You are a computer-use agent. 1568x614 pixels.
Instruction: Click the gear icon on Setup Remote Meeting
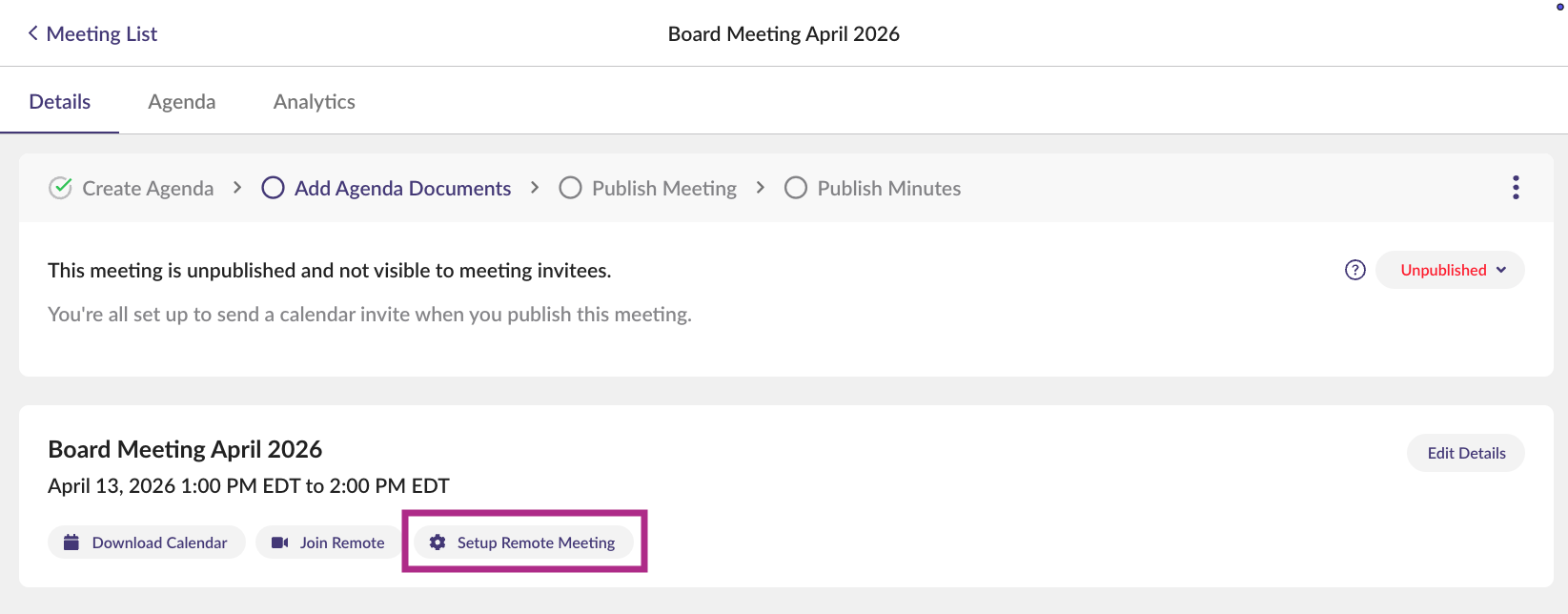[x=438, y=542]
